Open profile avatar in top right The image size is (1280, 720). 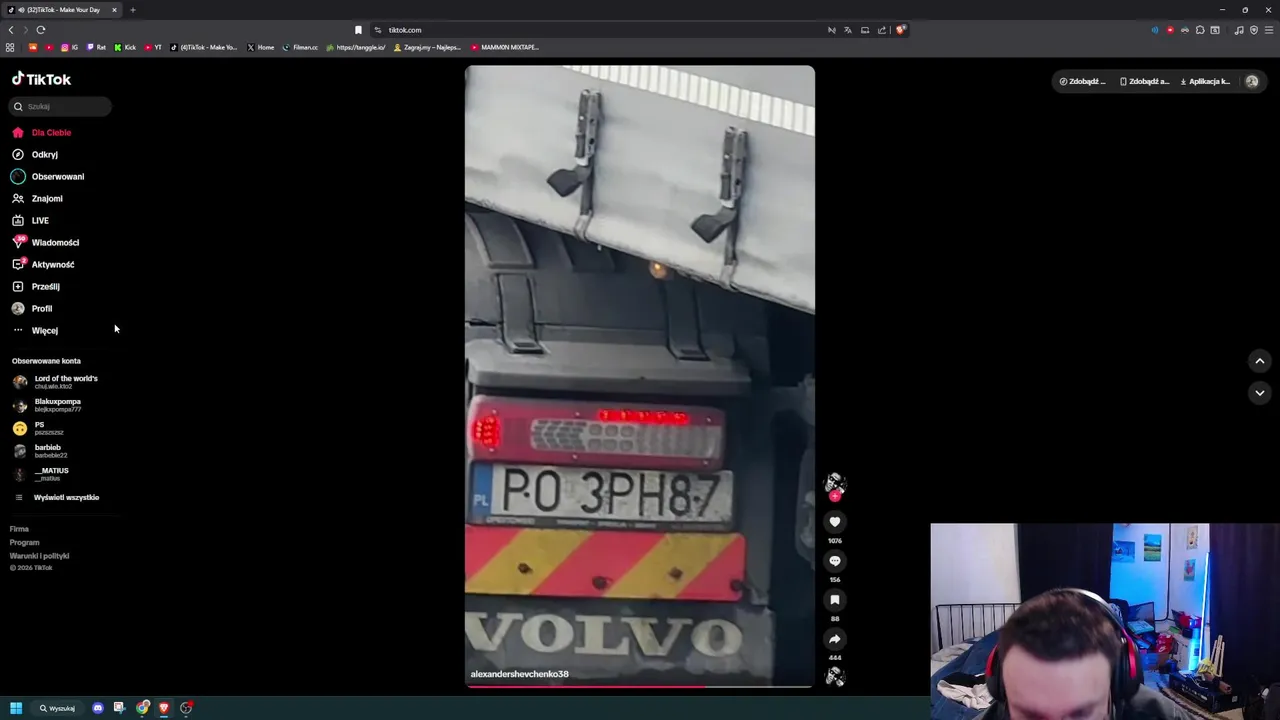[1252, 81]
